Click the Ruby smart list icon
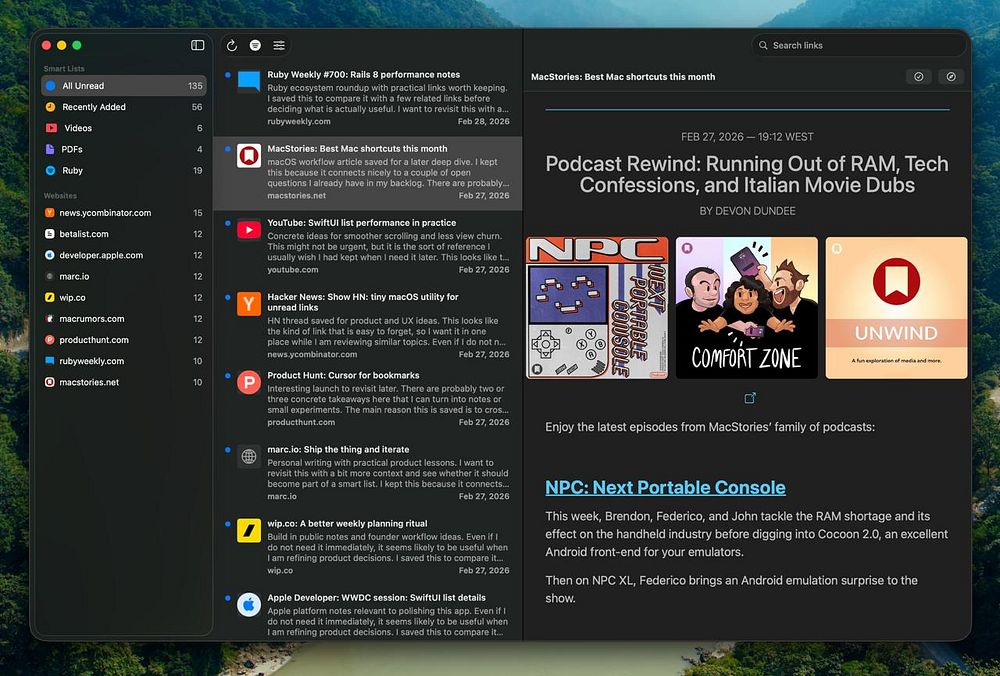 51,170
